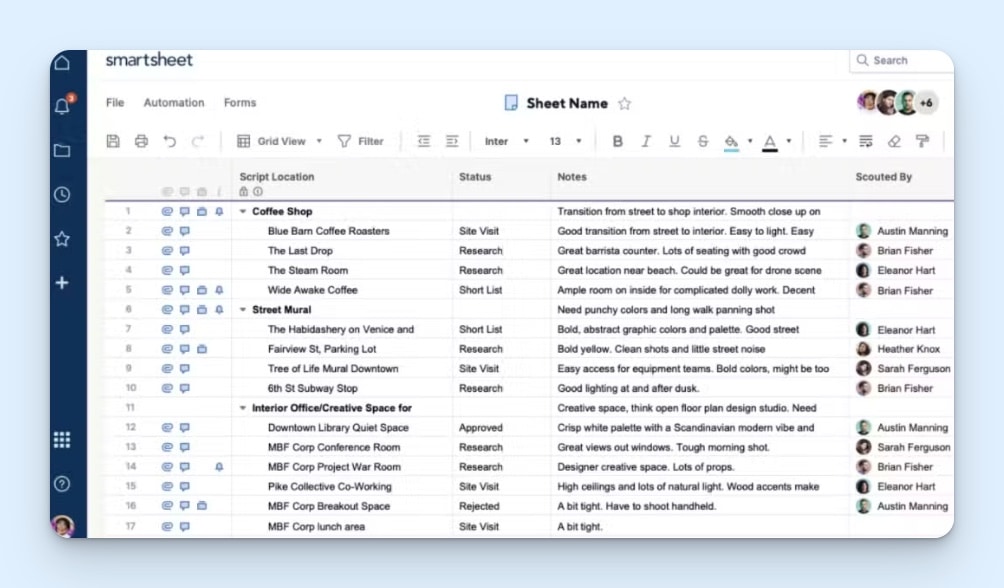Toggle italic formatting
The width and height of the screenshot is (1004, 588).
coord(646,141)
